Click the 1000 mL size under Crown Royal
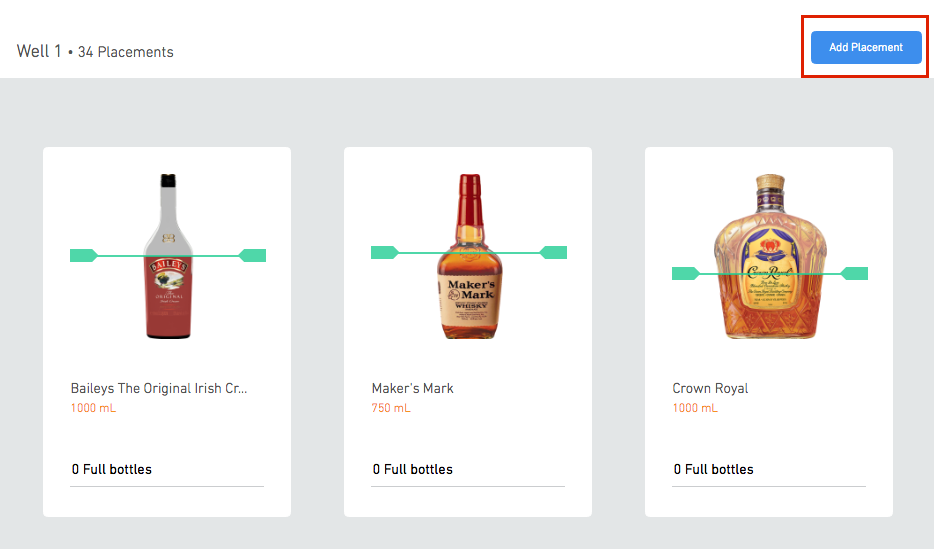The image size is (934, 549). [695, 408]
